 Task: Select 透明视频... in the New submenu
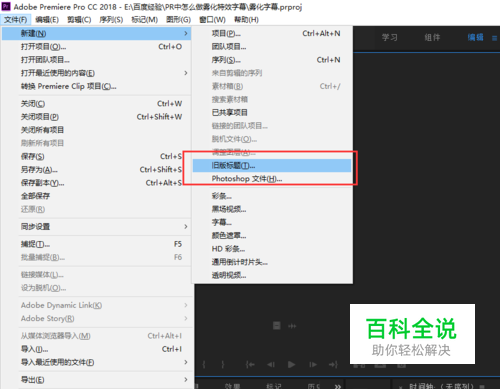(x=272, y=275)
